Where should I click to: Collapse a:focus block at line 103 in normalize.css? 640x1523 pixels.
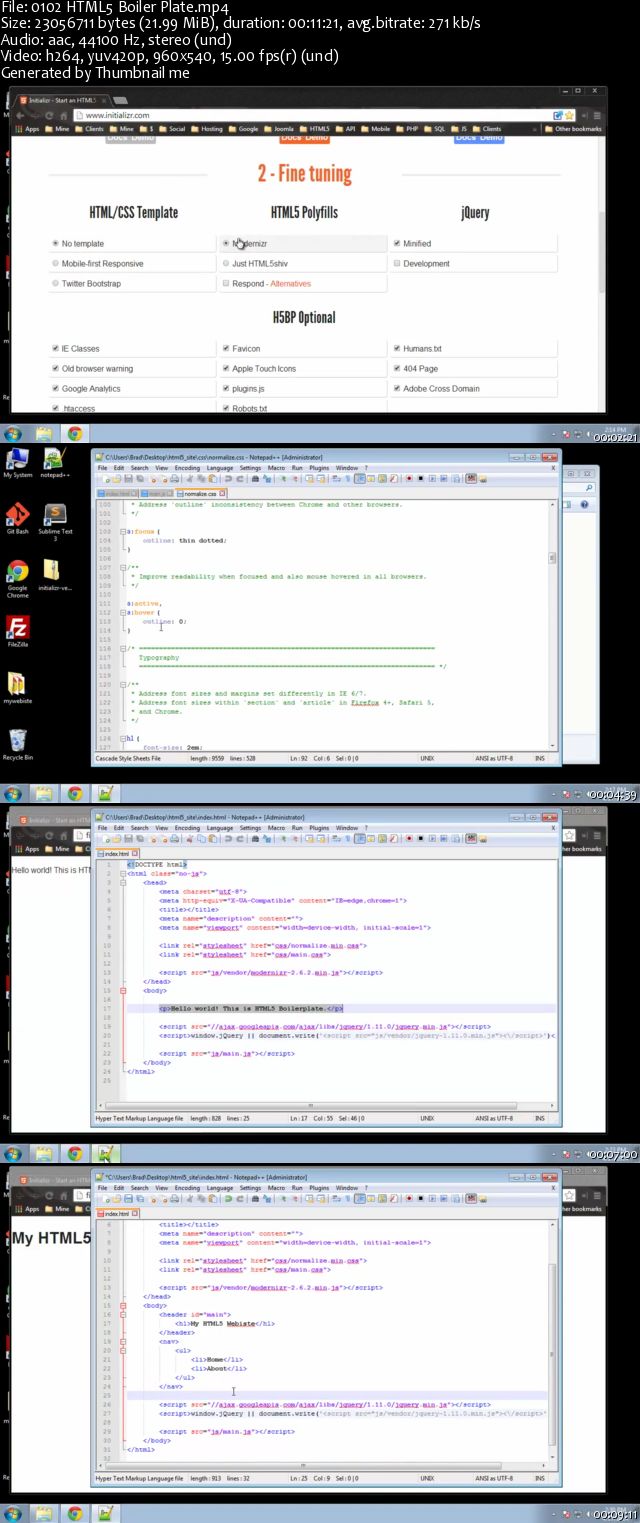tap(124, 532)
